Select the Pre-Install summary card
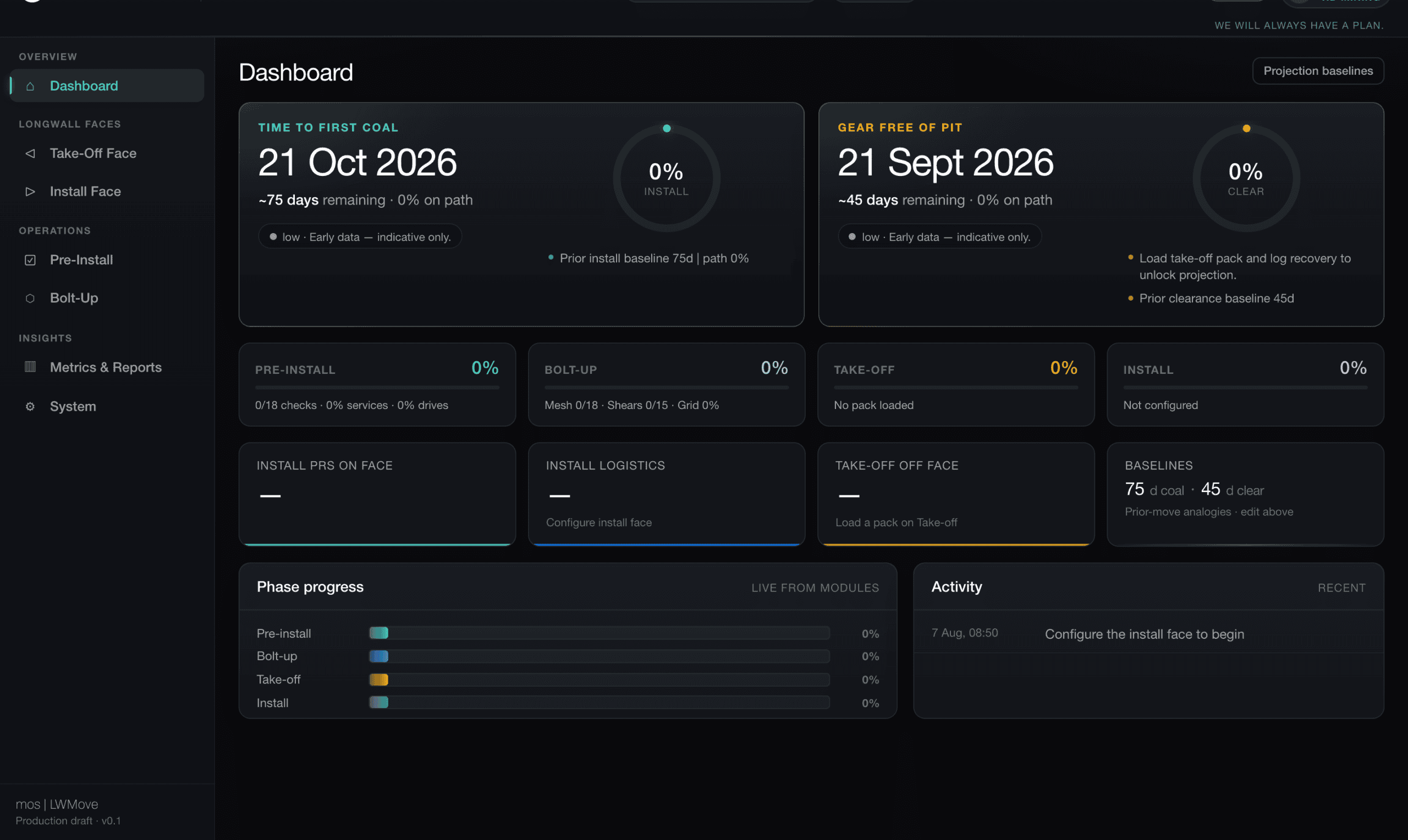 click(x=377, y=384)
